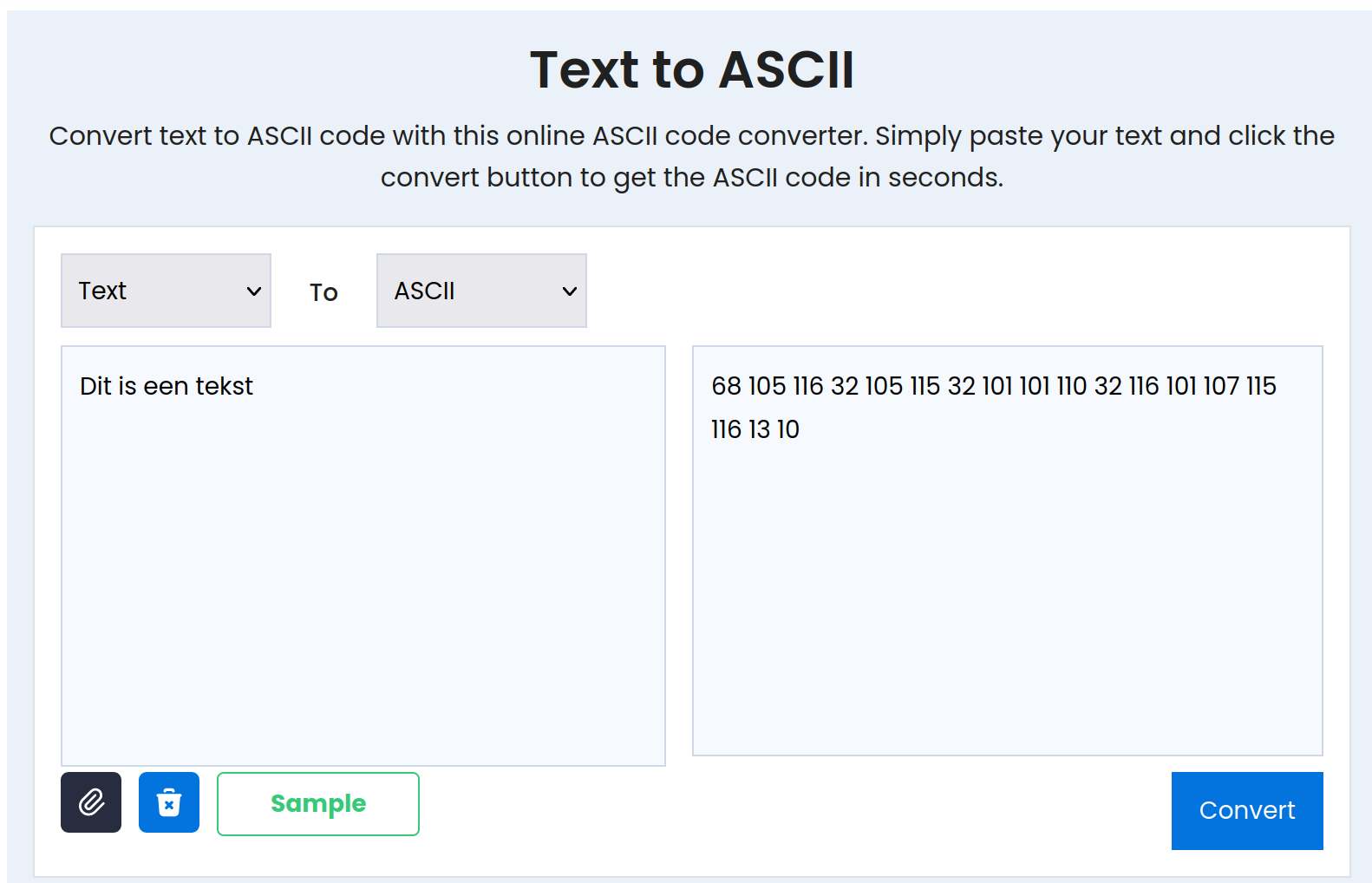Image resolution: width=1372 pixels, height=883 pixels.
Task: Place cursor on the word 'Dit'
Action: click(x=95, y=386)
